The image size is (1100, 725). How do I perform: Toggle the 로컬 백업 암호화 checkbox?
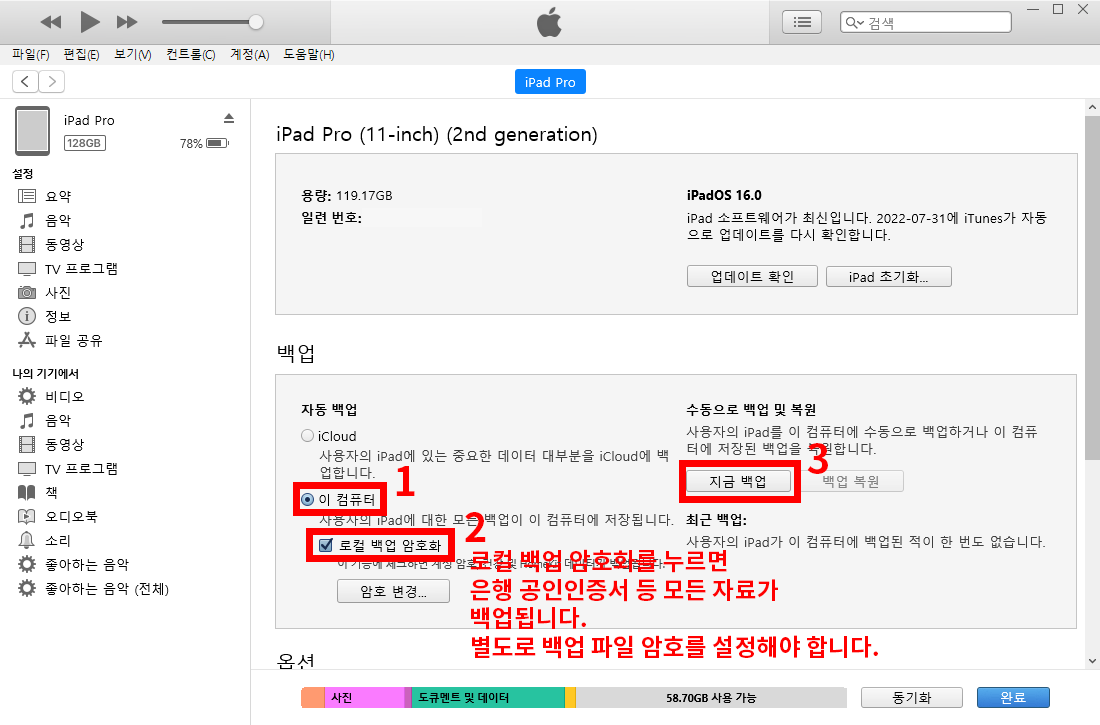click(x=326, y=545)
